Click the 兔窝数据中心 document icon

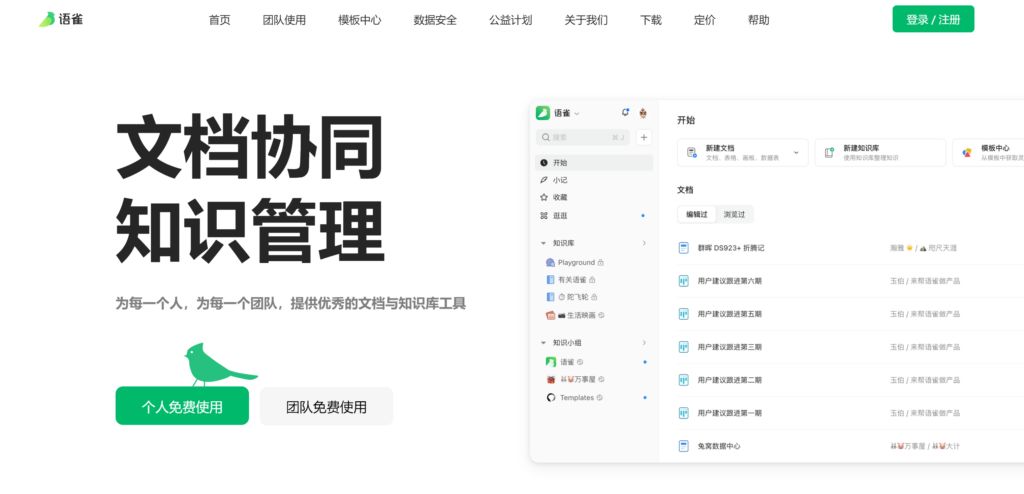coord(684,446)
